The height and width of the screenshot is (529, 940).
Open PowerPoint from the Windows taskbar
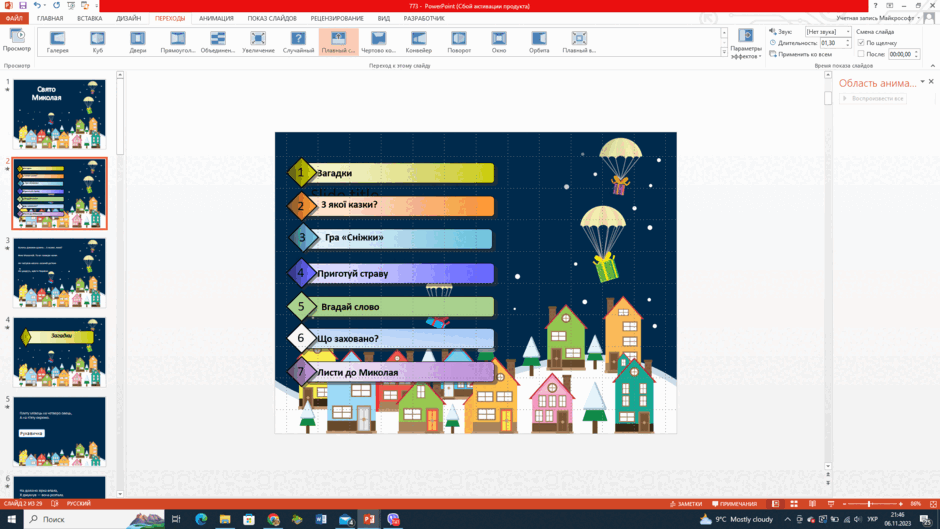pyautogui.click(x=369, y=519)
